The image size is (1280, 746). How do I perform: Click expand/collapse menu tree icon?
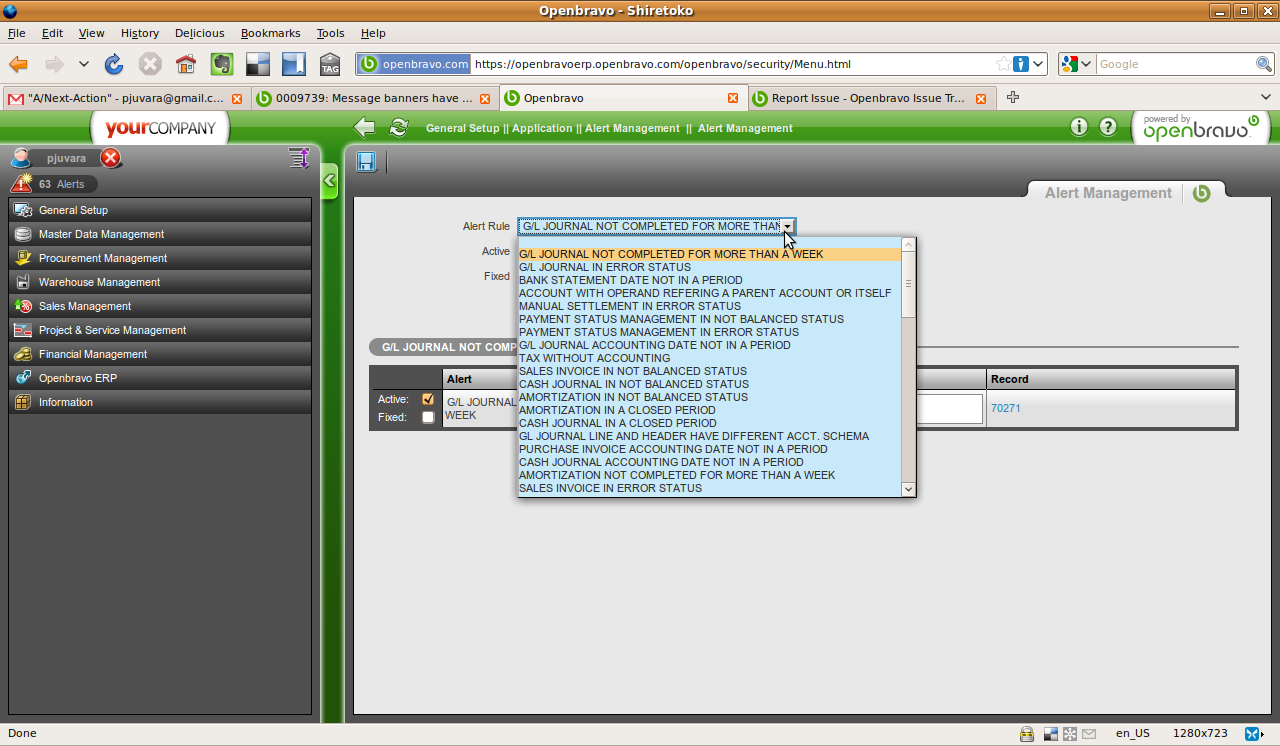pos(298,158)
